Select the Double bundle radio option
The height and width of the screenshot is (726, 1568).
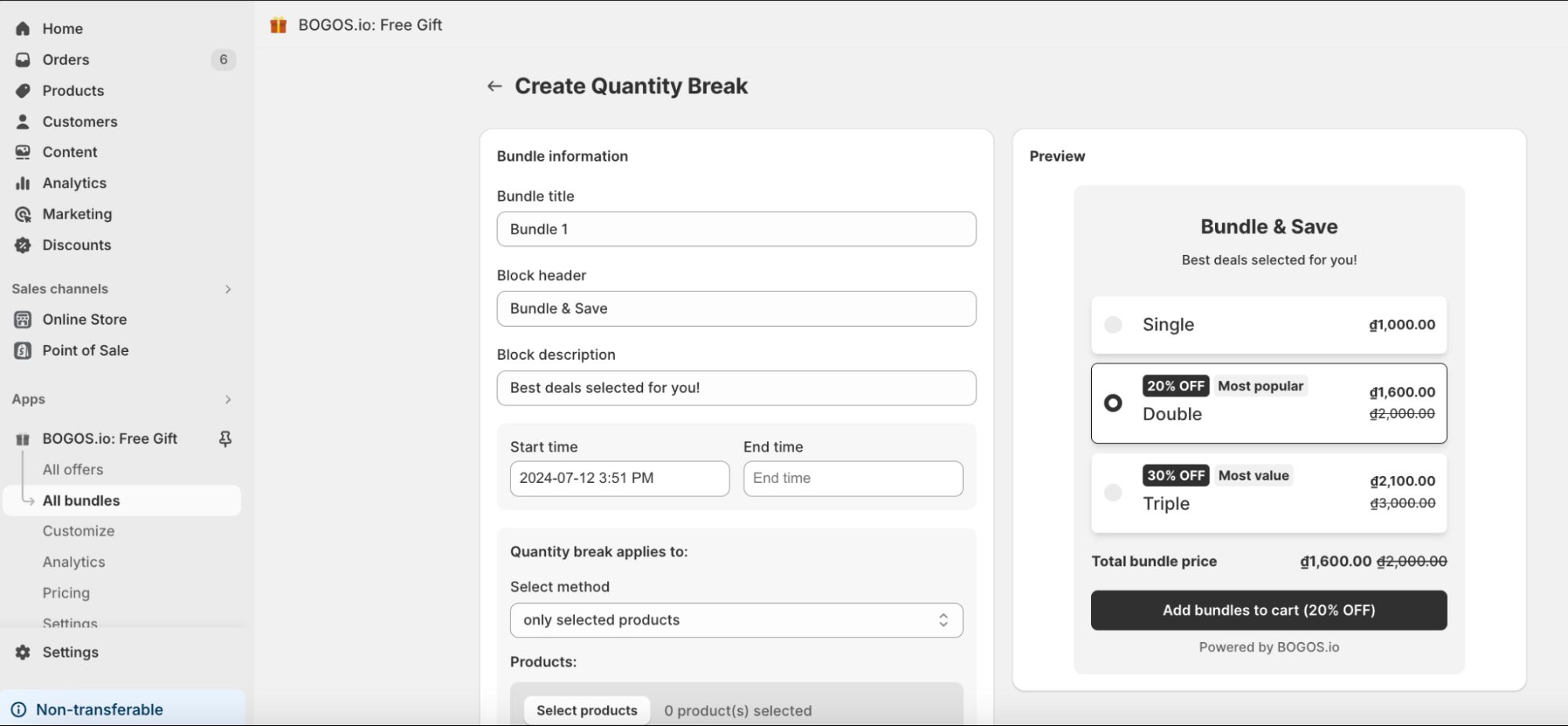1112,403
